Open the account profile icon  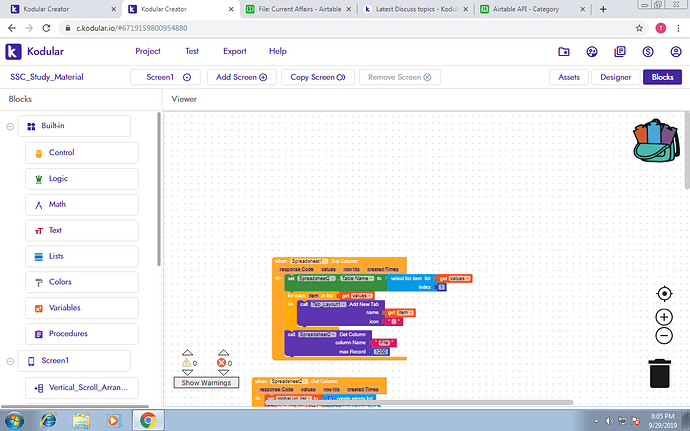coord(676,52)
